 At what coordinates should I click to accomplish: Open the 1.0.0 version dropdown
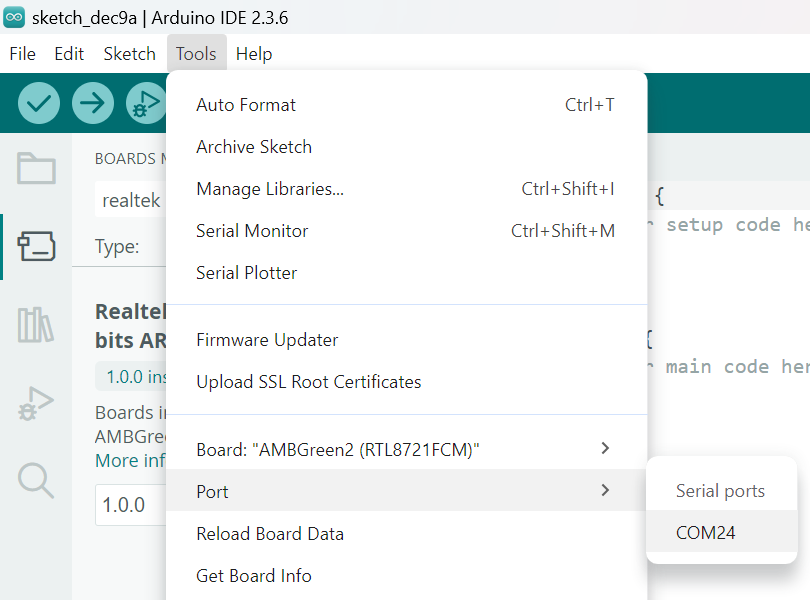tap(130, 505)
